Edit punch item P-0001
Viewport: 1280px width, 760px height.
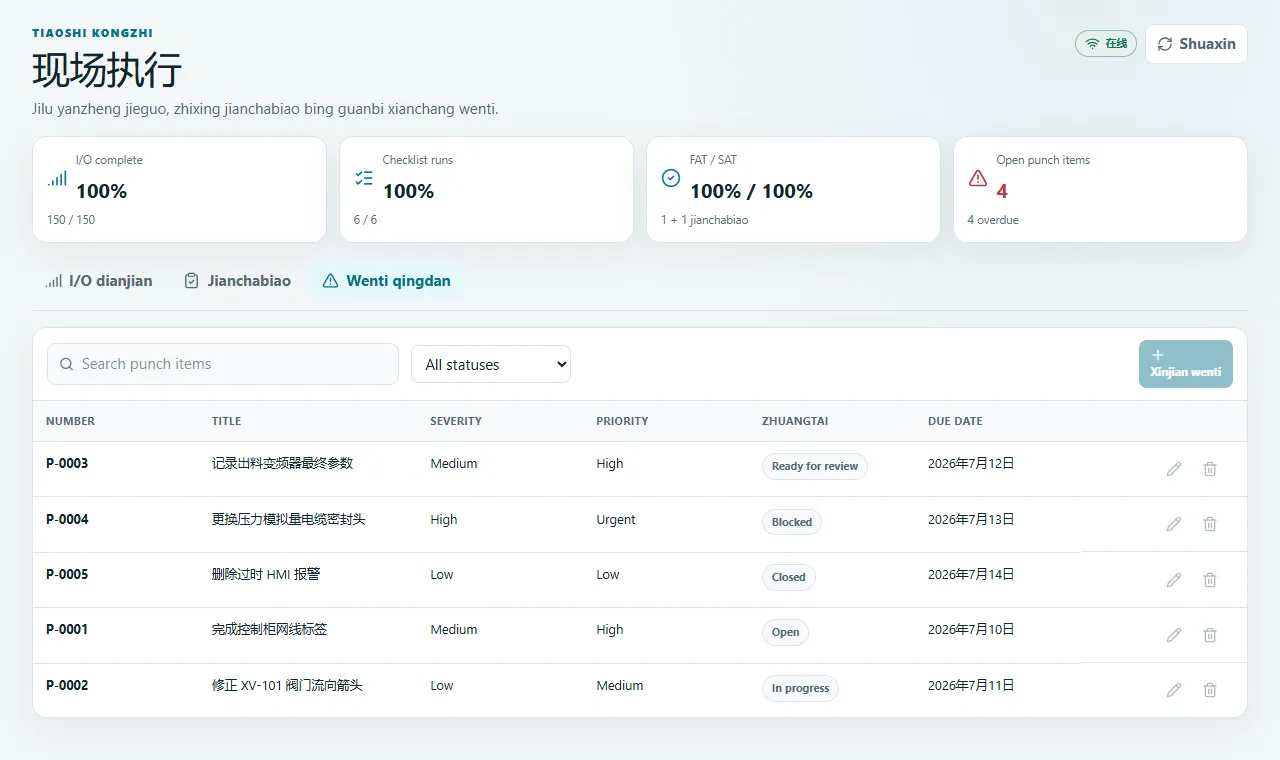(x=1174, y=635)
